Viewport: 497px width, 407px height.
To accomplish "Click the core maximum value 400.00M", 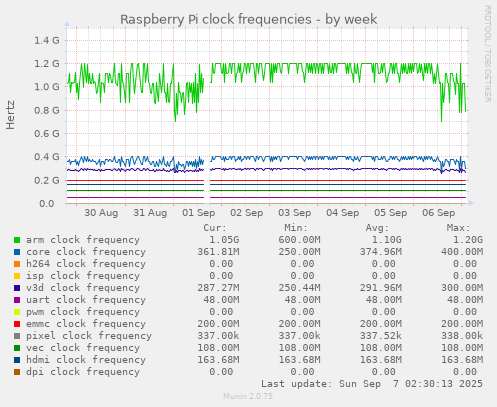I will (462, 252).
